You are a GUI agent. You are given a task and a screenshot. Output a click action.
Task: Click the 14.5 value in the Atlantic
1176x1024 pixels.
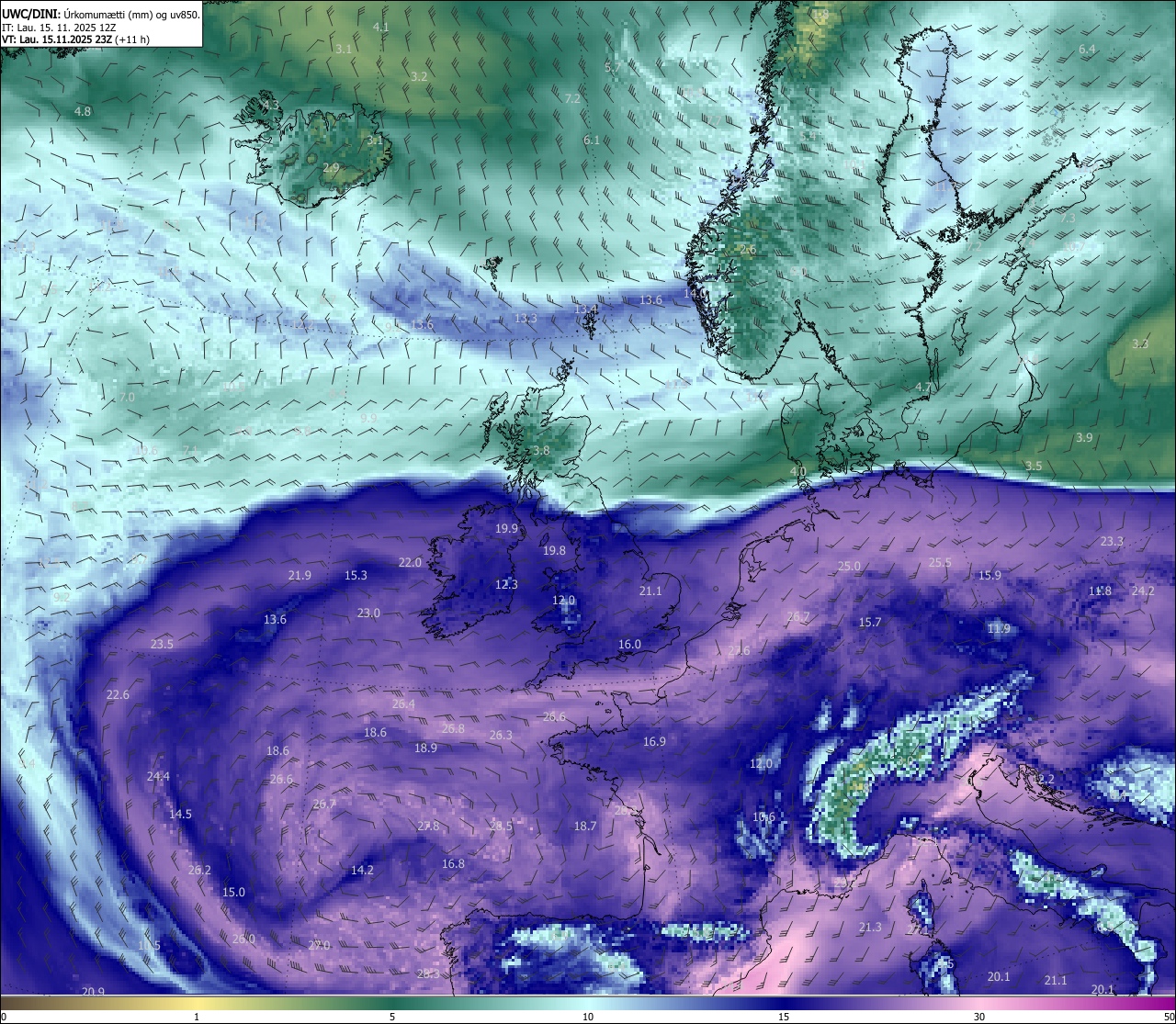pyautogui.click(x=180, y=815)
